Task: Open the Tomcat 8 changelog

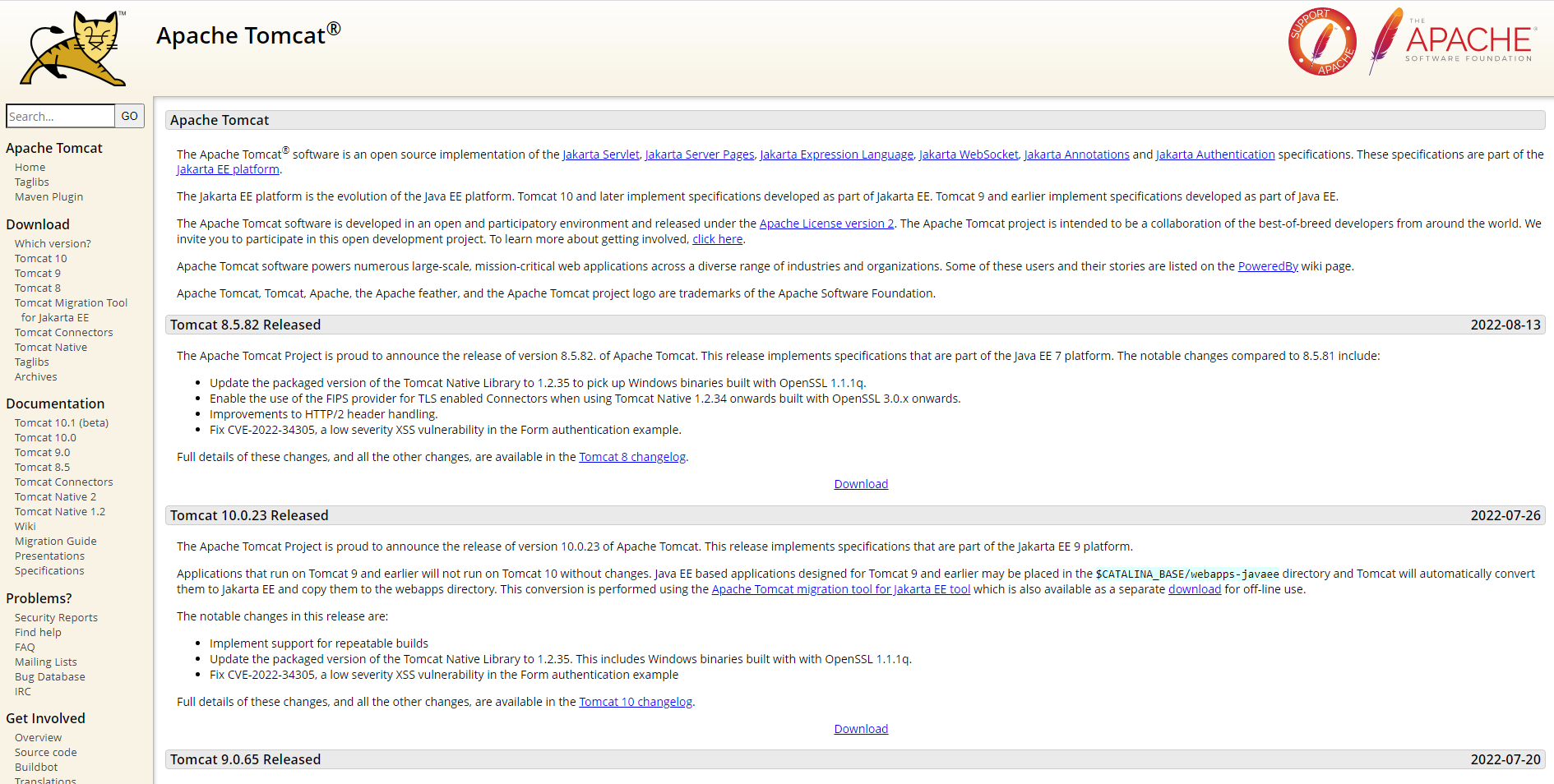Action: 632,457
